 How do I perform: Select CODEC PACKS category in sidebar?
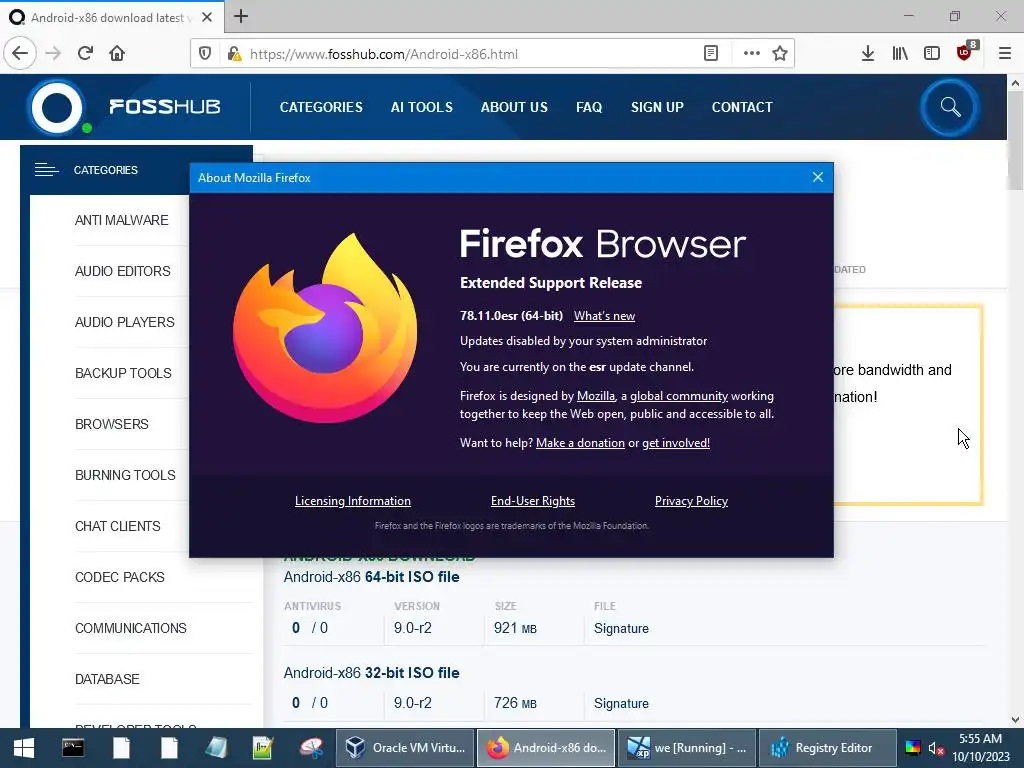pyautogui.click(x=120, y=577)
